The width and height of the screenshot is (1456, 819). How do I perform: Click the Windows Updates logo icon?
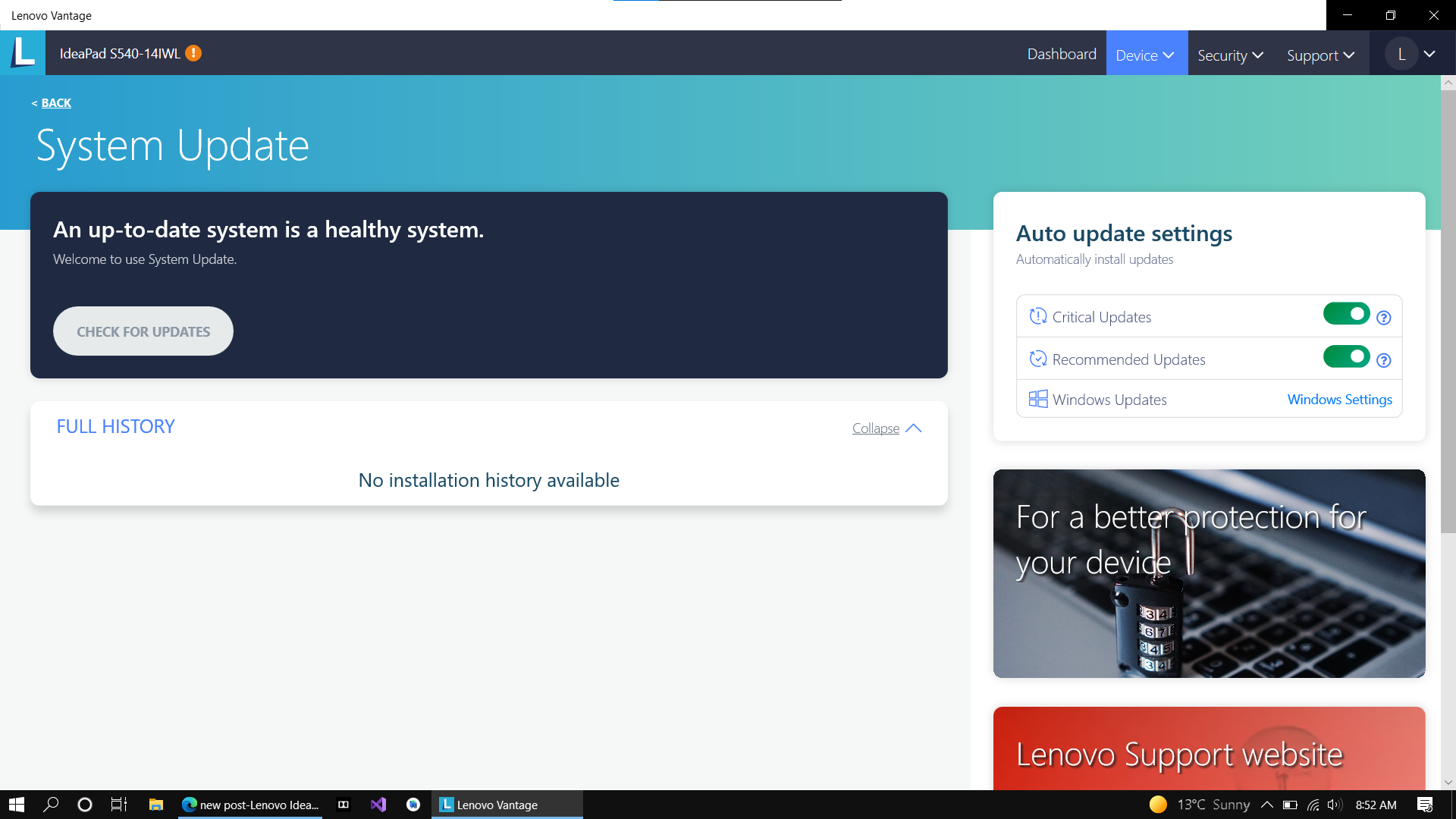coord(1037,399)
